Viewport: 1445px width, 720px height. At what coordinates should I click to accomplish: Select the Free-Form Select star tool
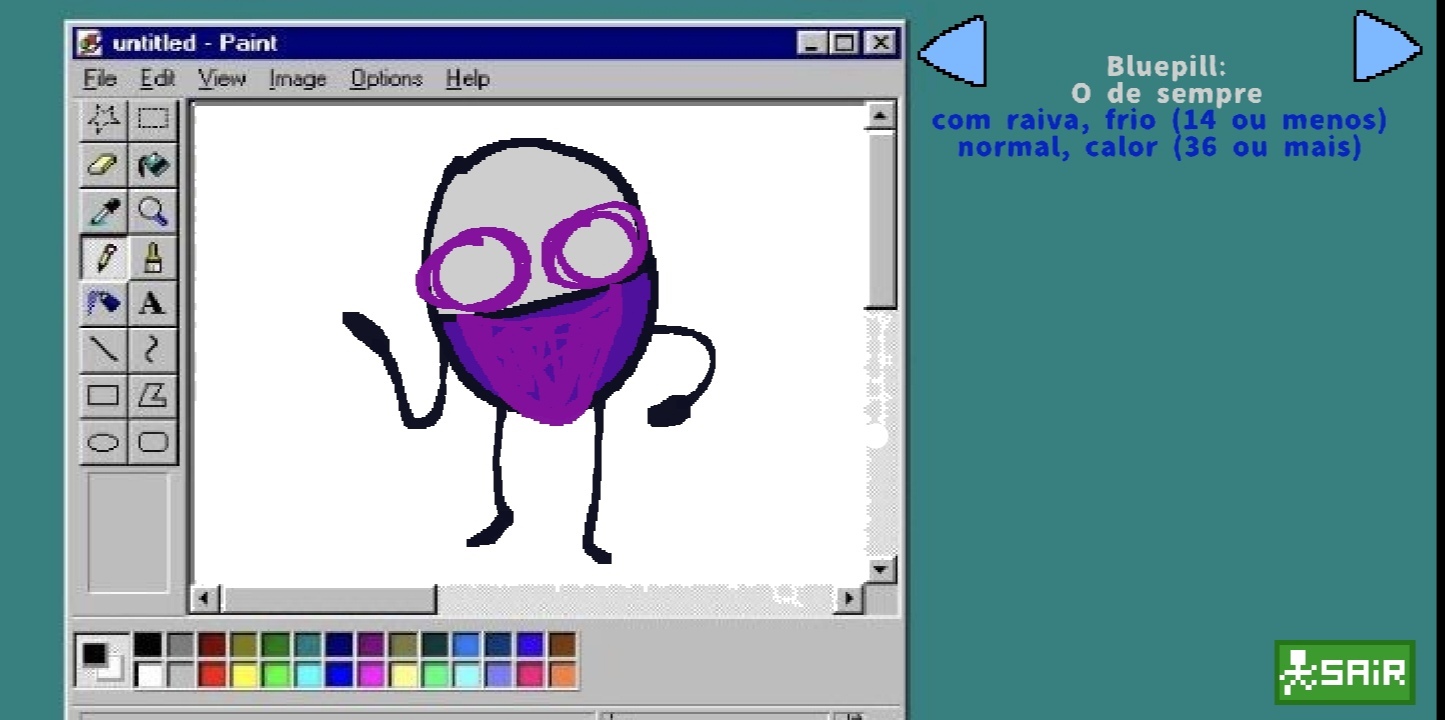coord(104,119)
